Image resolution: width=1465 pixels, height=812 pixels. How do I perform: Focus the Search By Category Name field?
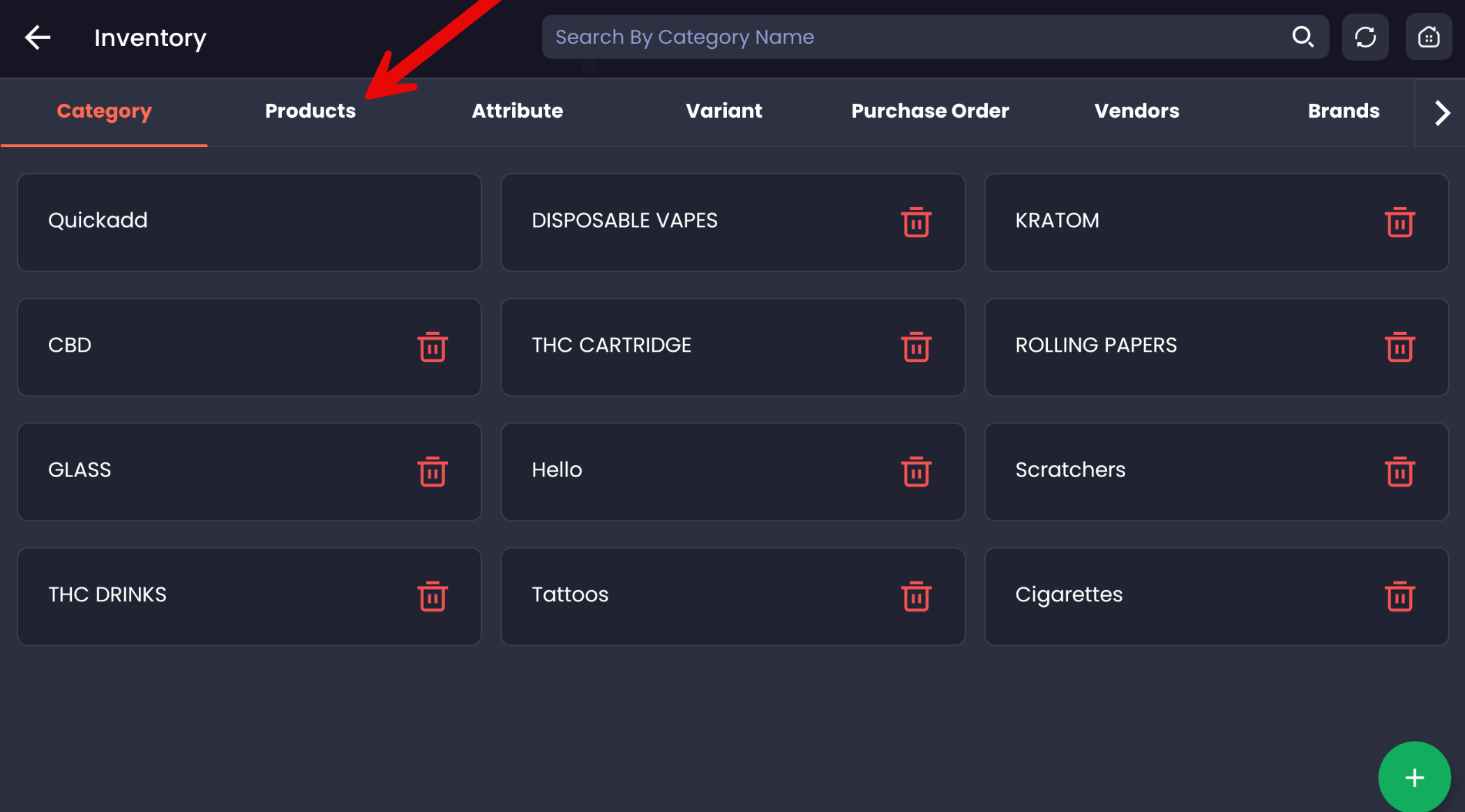pos(907,37)
